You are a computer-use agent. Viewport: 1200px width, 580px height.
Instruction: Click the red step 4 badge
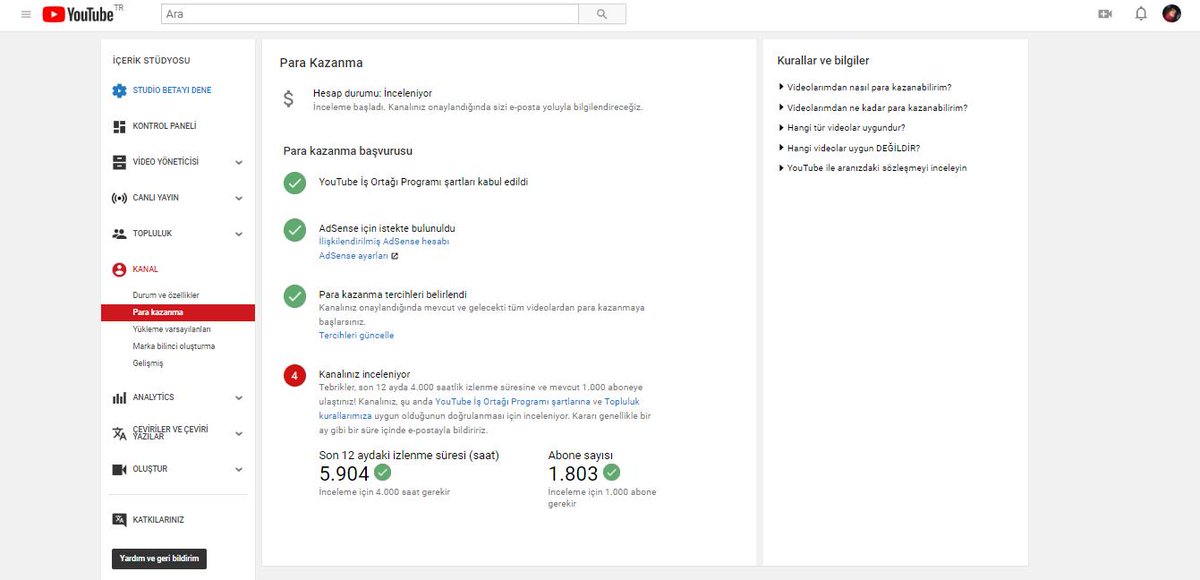[294, 376]
